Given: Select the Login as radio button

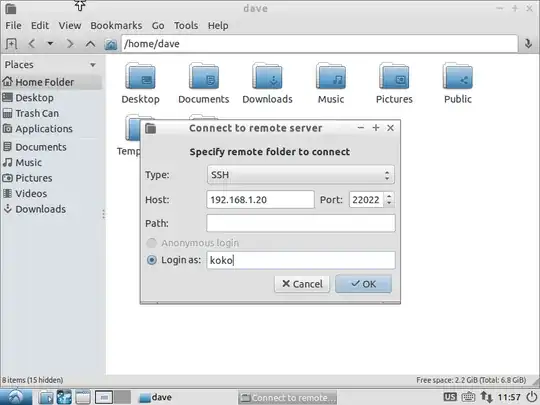Looking at the screenshot, I should pos(152,260).
